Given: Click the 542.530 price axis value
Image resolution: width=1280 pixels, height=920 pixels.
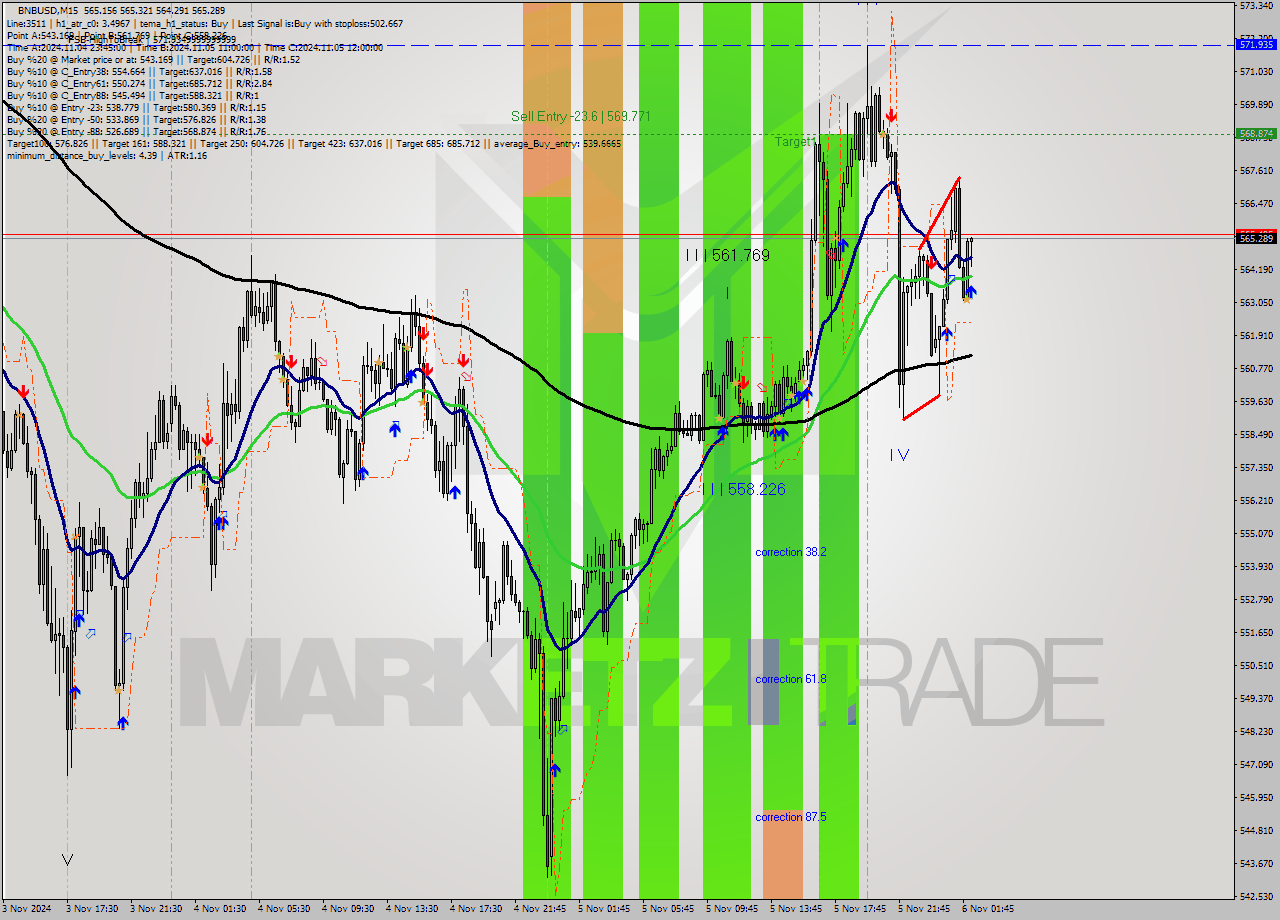Looking at the screenshot, I should 1256,896.
